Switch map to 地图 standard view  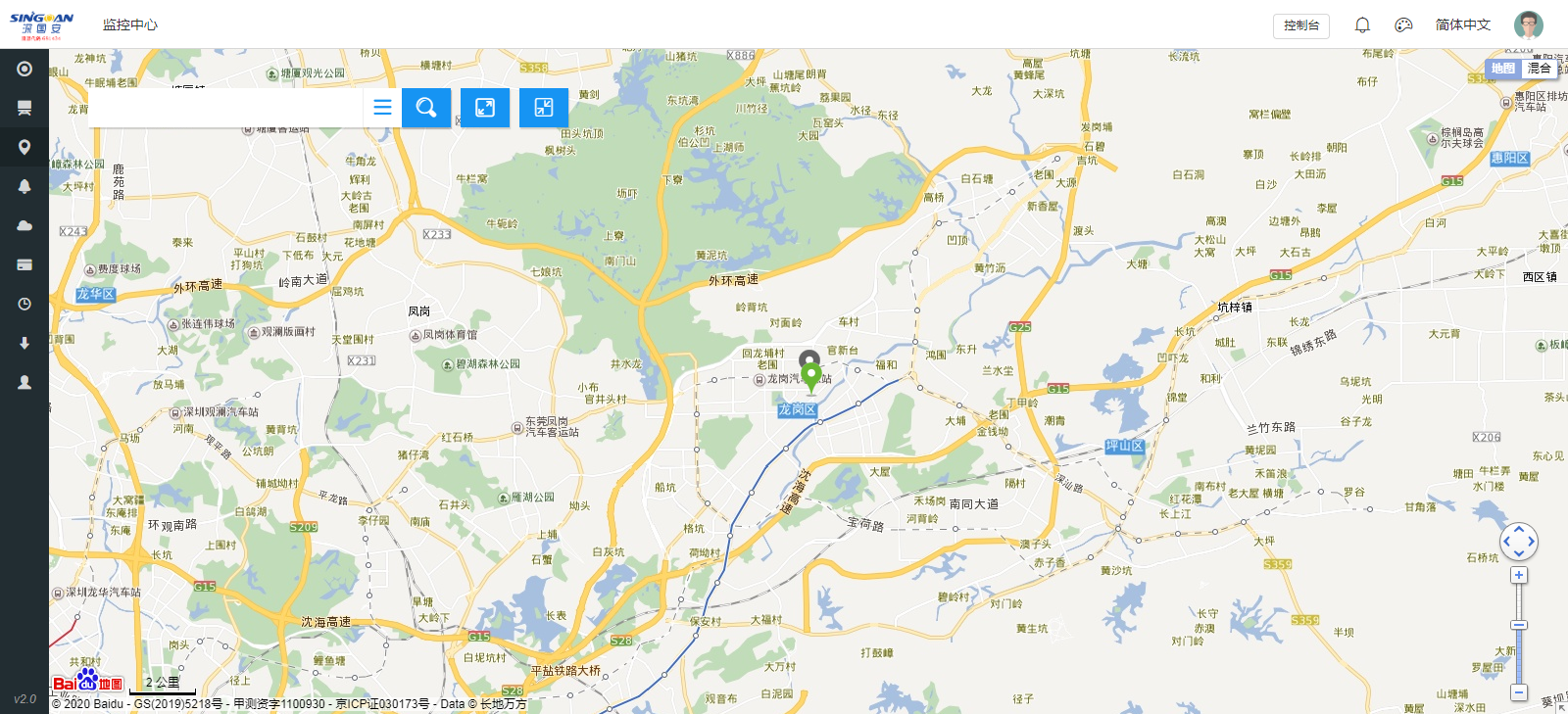pos(1503,69)
